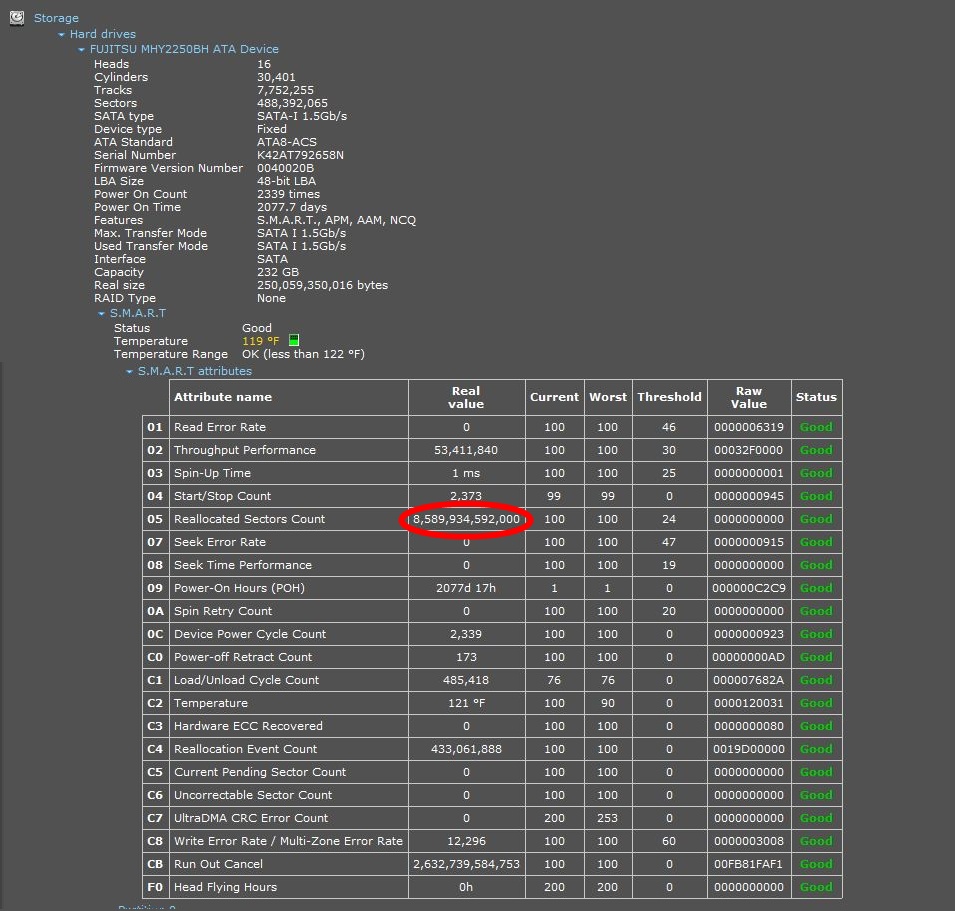Viewport: 955px width, 911px height.
Task: Click the value 121 °F
Action: click(x=467, y=703)
